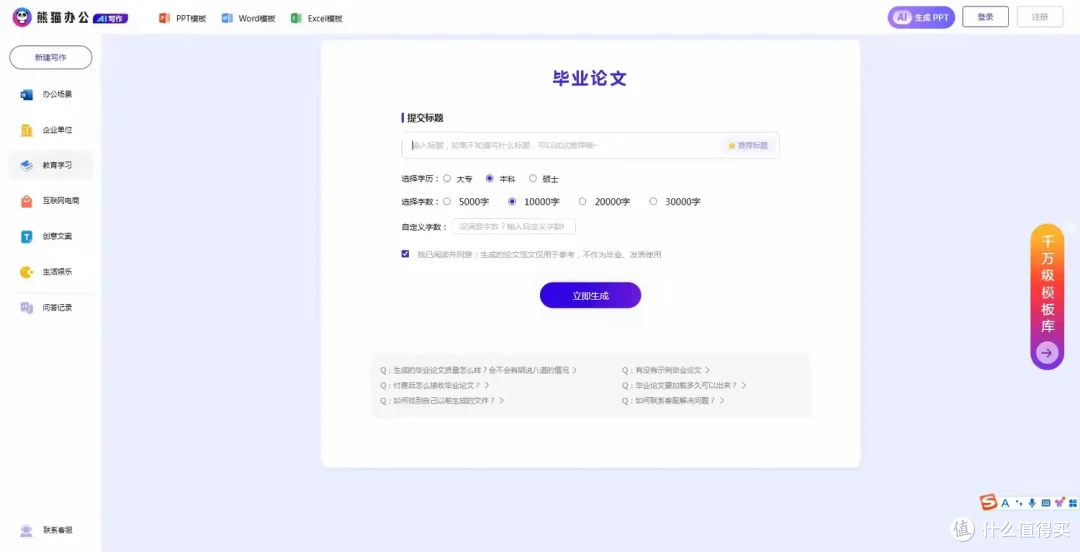Open the 企业单位 sidebar label

57,130
